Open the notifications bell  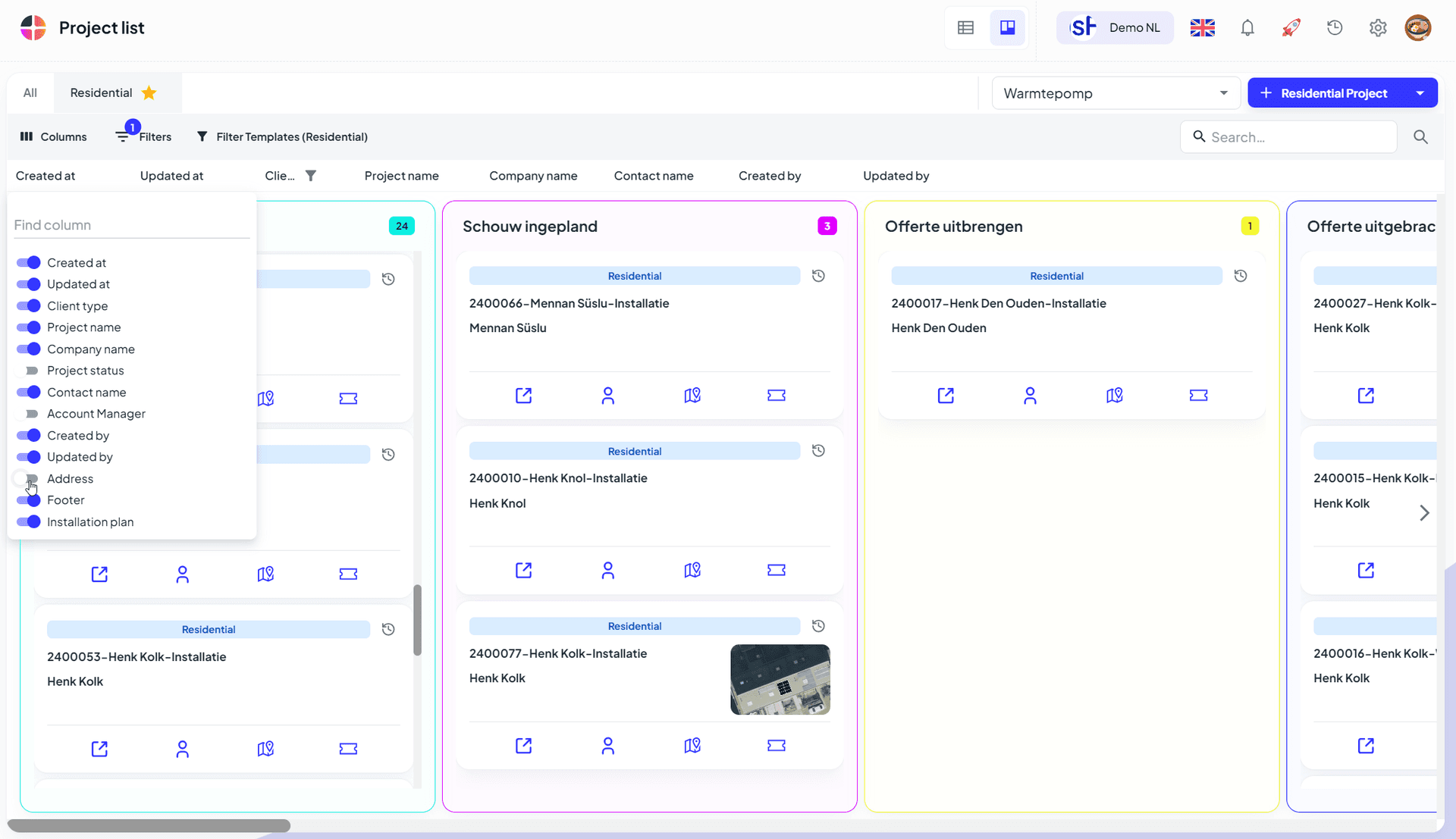coord(1247,28)
